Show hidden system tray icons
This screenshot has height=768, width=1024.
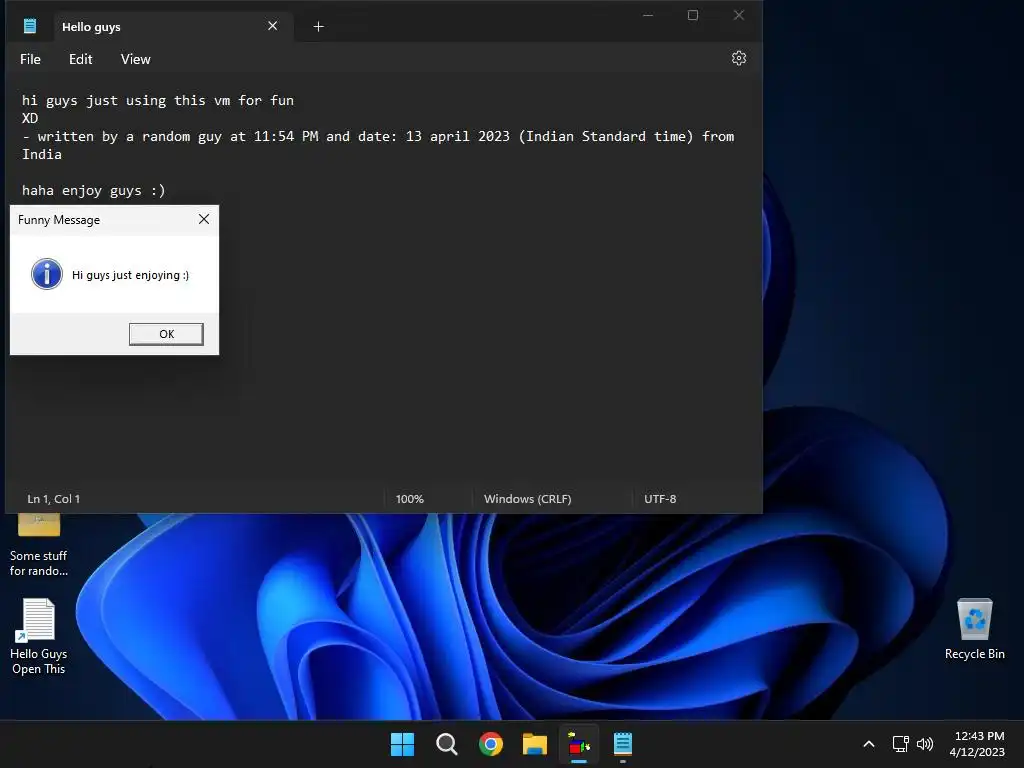(869, 744)
